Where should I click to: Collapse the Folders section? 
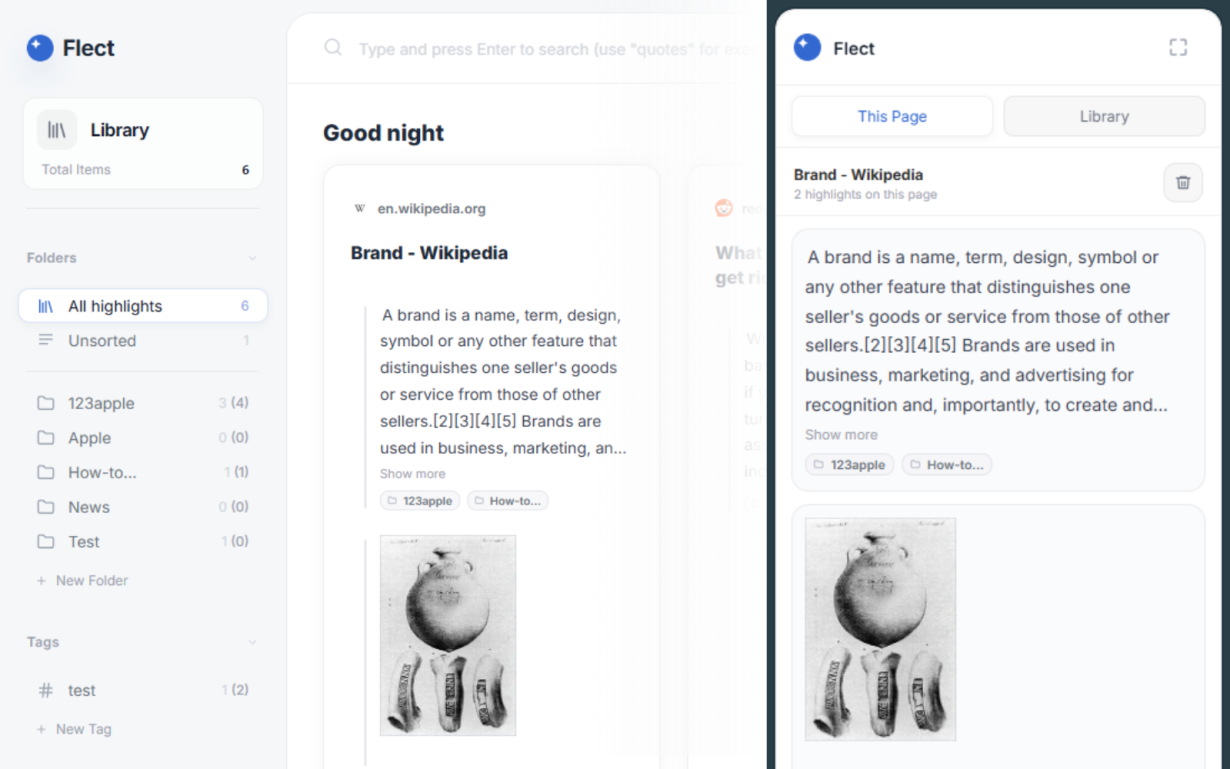252,258
